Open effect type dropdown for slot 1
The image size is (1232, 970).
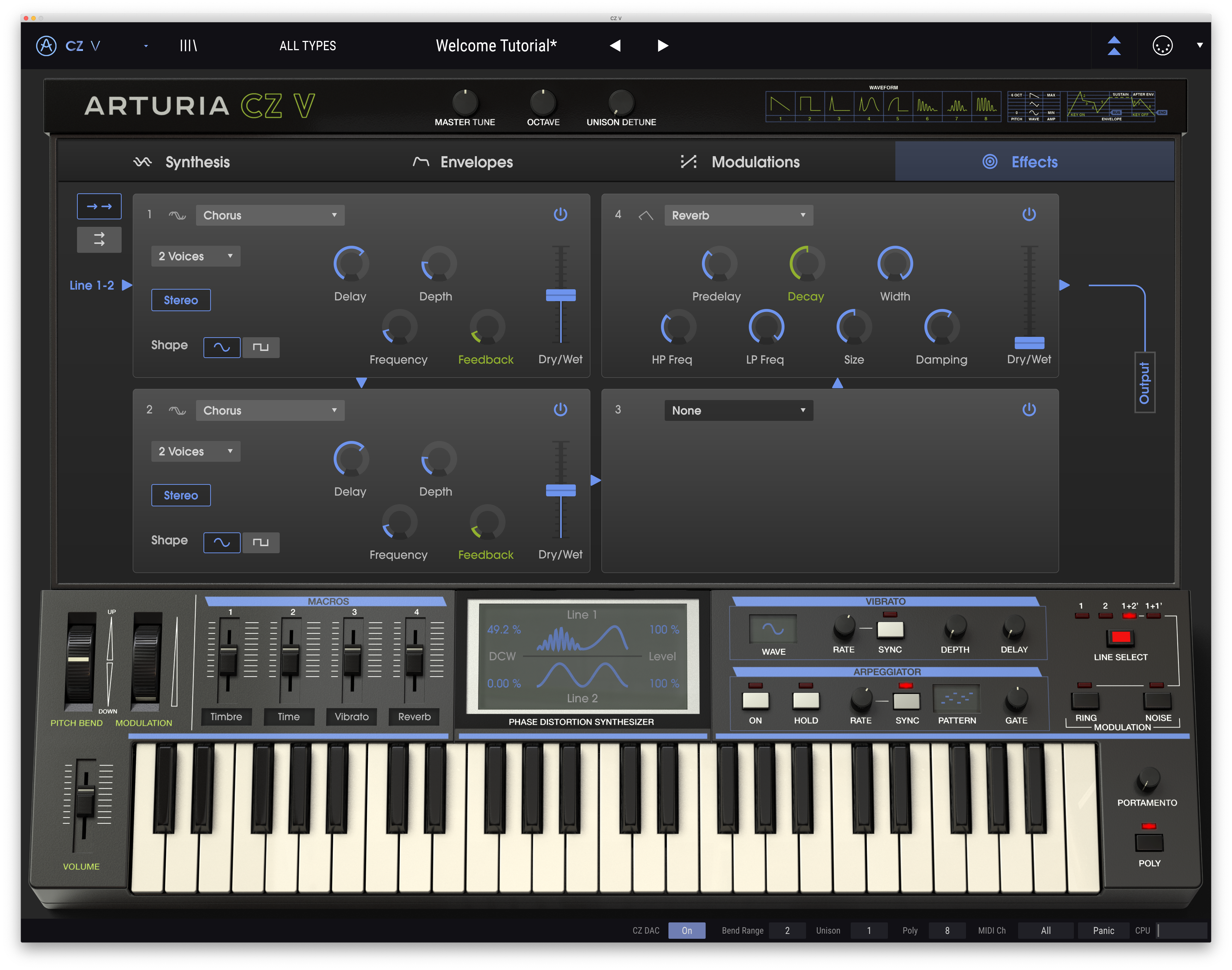click(x=270, y=215)
